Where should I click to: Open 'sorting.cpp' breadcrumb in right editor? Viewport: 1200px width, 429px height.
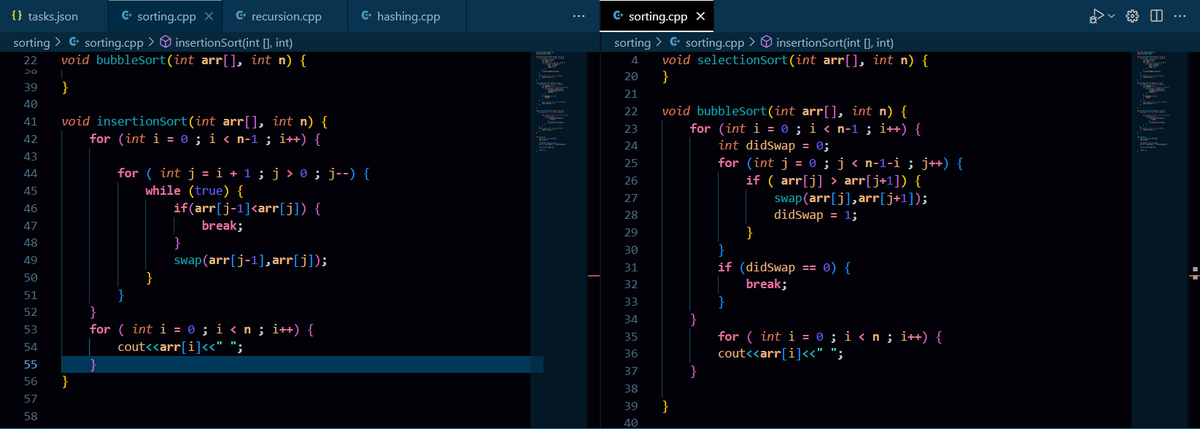point(716,43)
